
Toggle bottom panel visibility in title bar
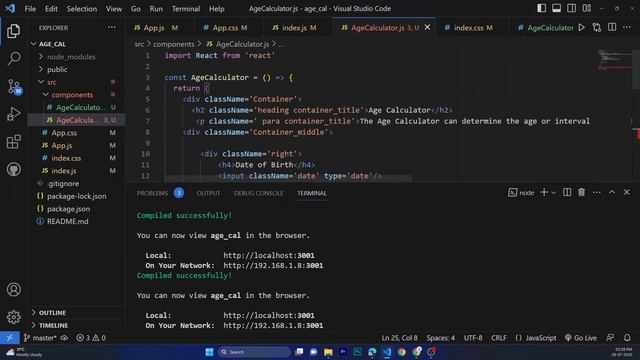tap(556, 8)
